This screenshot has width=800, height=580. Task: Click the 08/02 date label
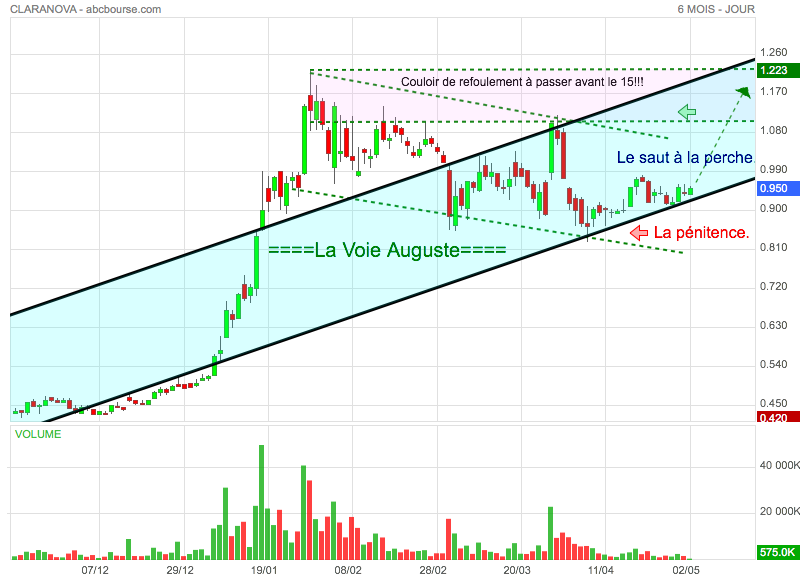click(x=348, y=570)
